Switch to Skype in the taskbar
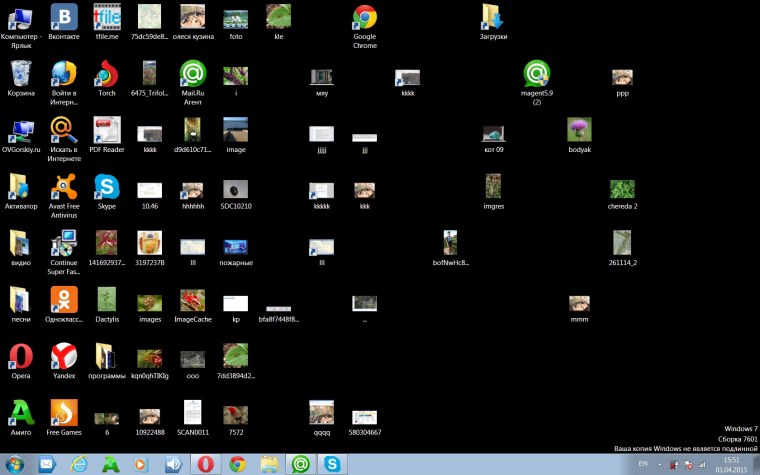760x475 pixels. (x=330, y=464)
